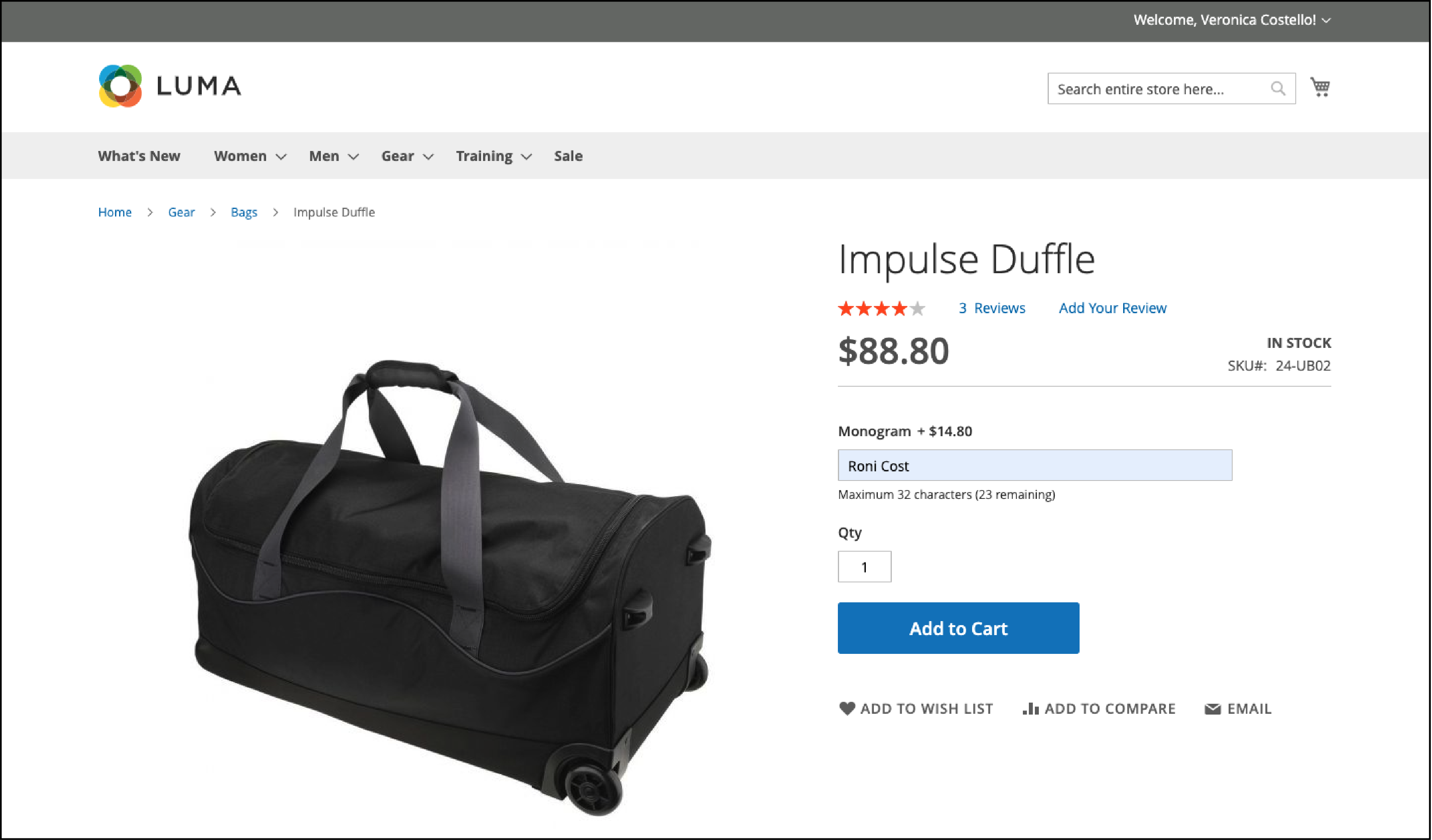Viewport: 1432px width, 840px height.
Task: Click the 3 Reviews link
Action: pos(991,308)
